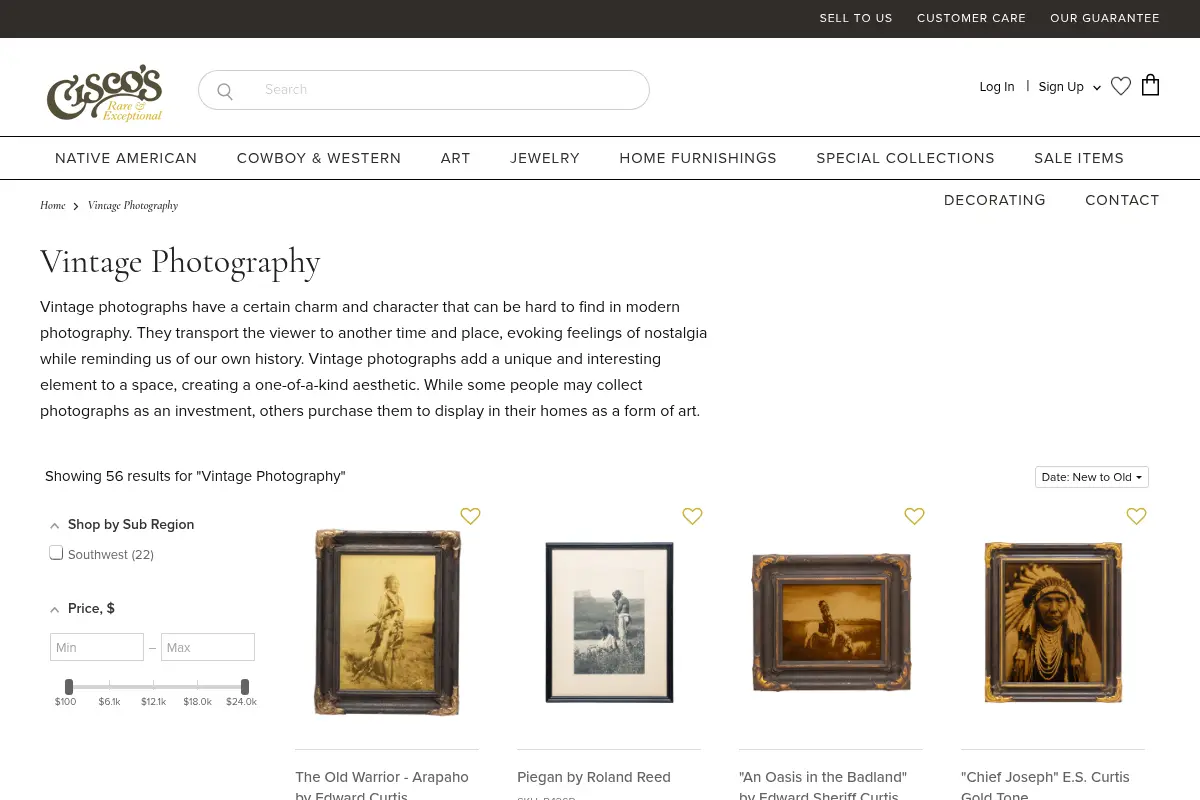Click the maximum price slider handle
This screenshot has height=800, width=1200.
point(245,687)
